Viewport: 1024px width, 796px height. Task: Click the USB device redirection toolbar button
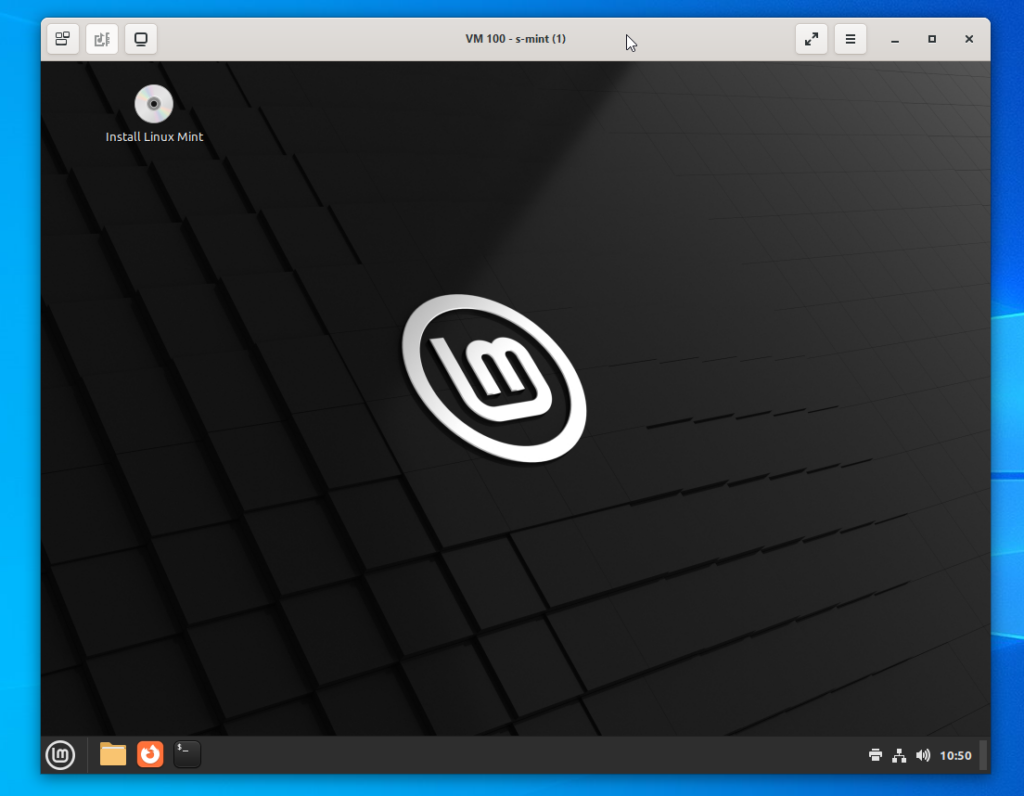pyautogui.click(x=102, y=39)
